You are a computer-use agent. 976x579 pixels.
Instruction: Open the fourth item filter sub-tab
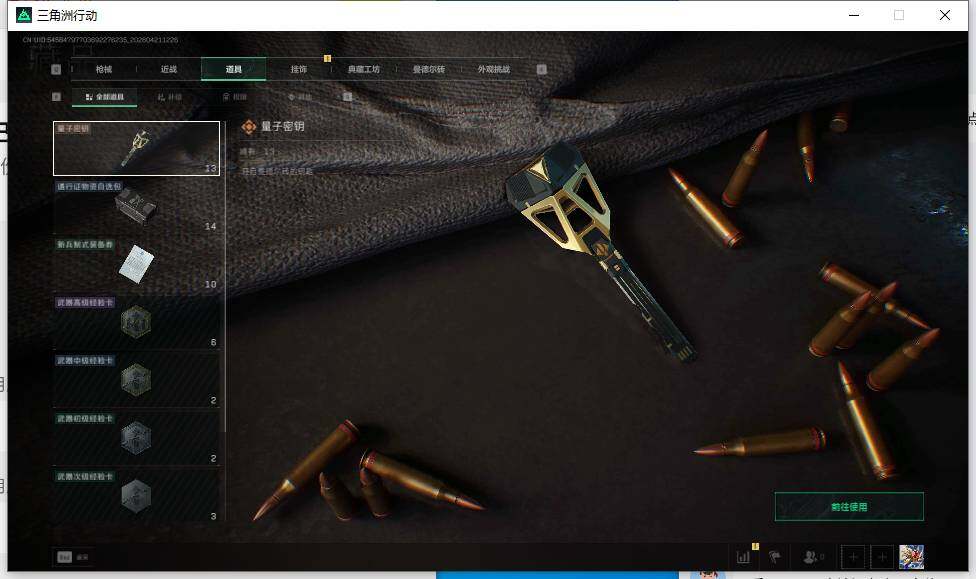pyautogui.click(x=299, y=97)
